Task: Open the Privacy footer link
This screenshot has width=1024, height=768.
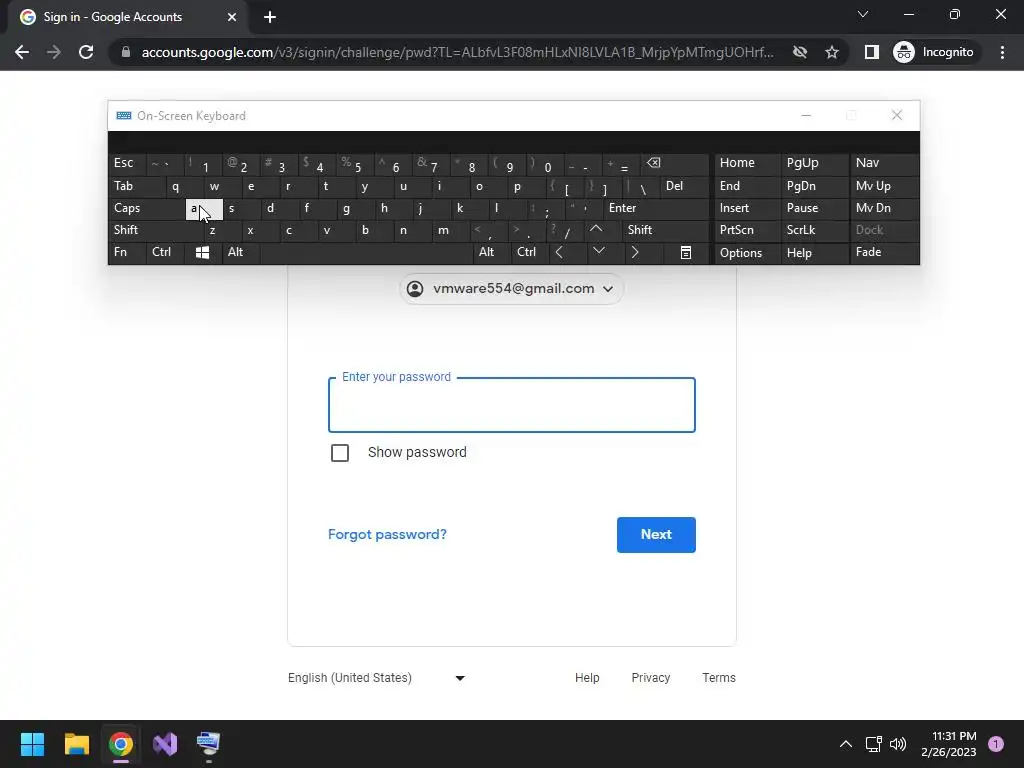Action: [x=650, y=678]
